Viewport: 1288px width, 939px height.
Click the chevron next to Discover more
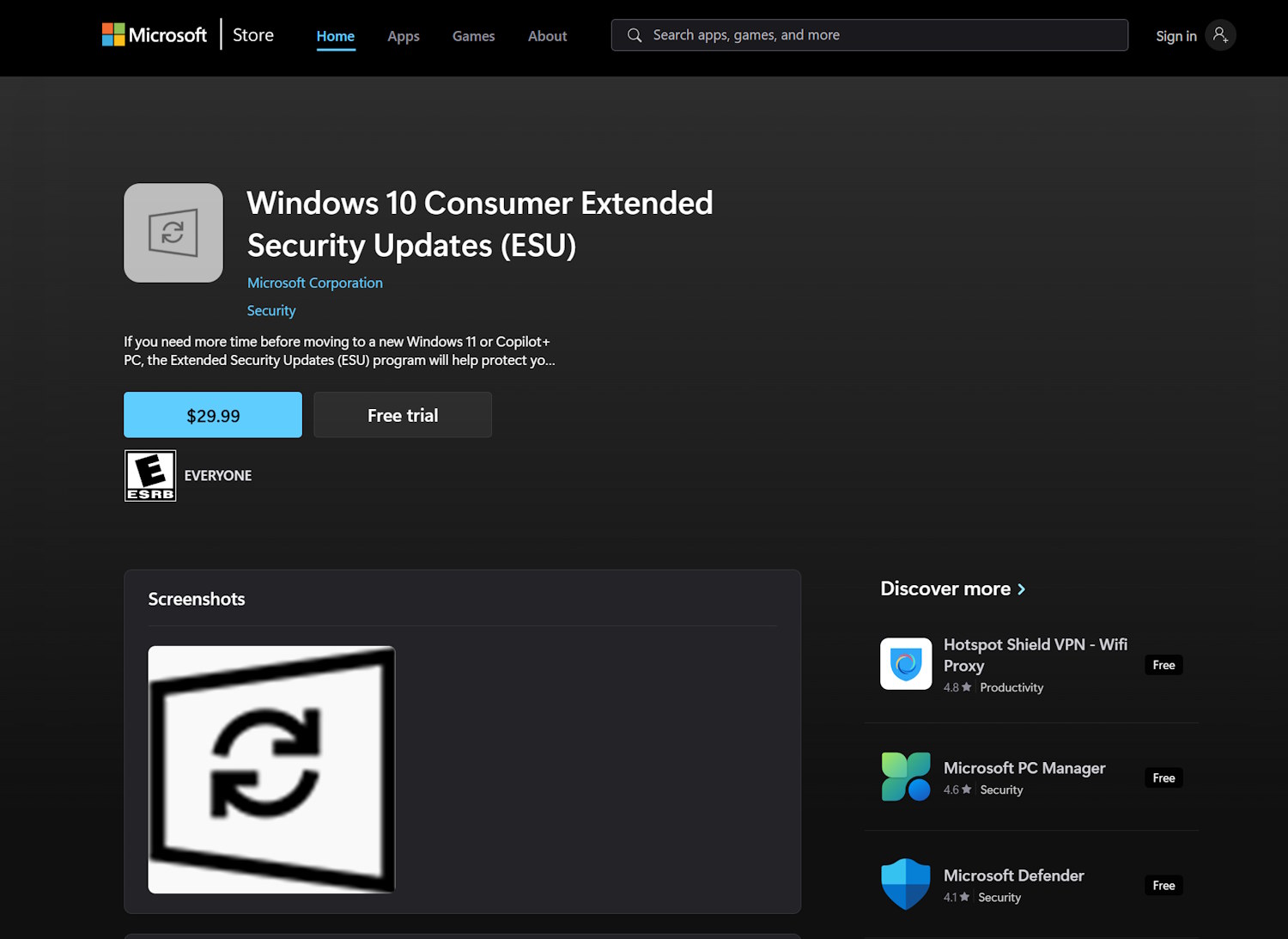(x=1021, y=589)
